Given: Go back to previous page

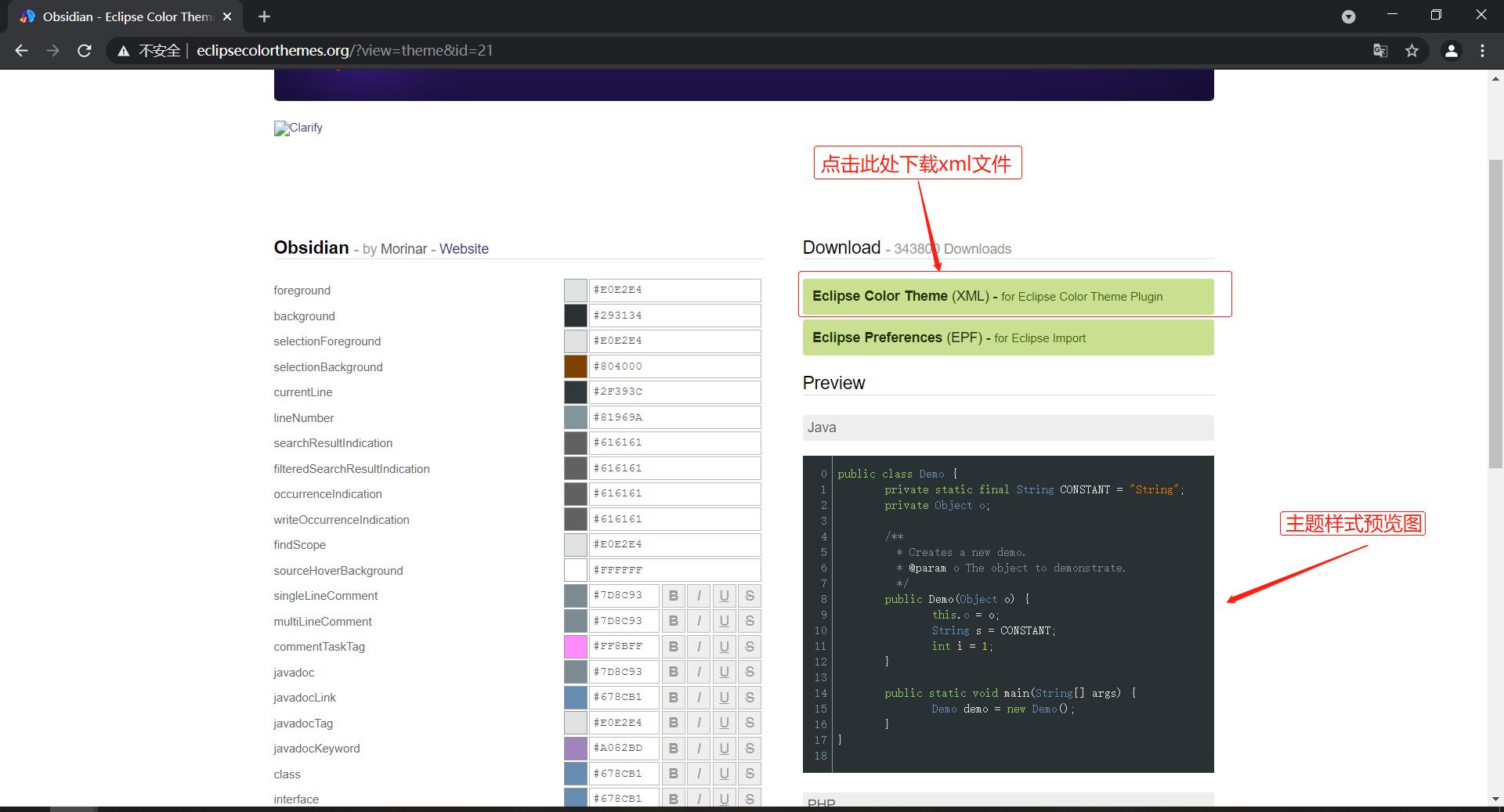Looking at the screenshot, I should 21,51.
